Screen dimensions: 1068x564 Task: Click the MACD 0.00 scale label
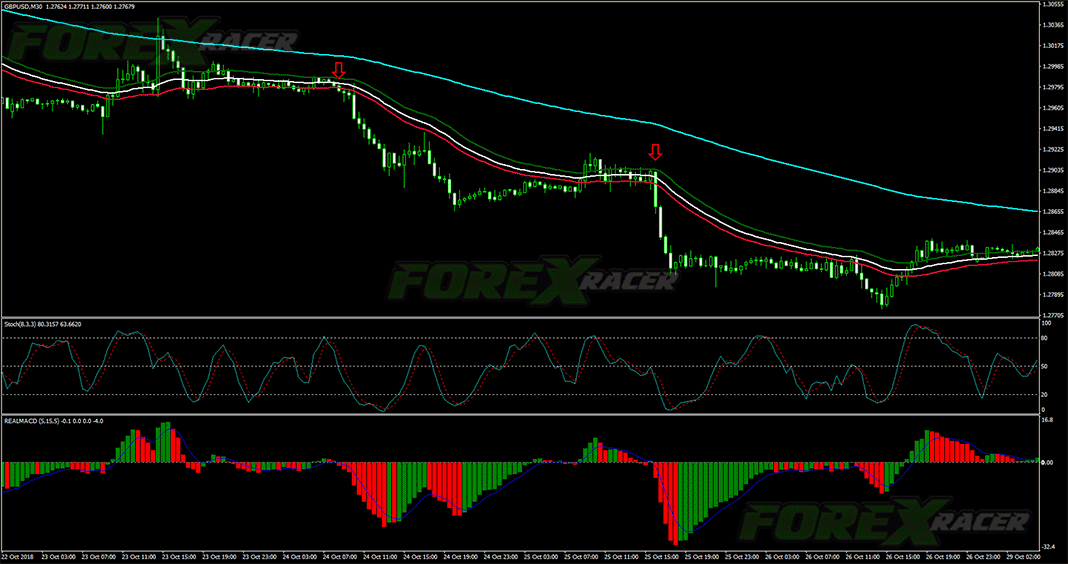[x=1049, y=463]
